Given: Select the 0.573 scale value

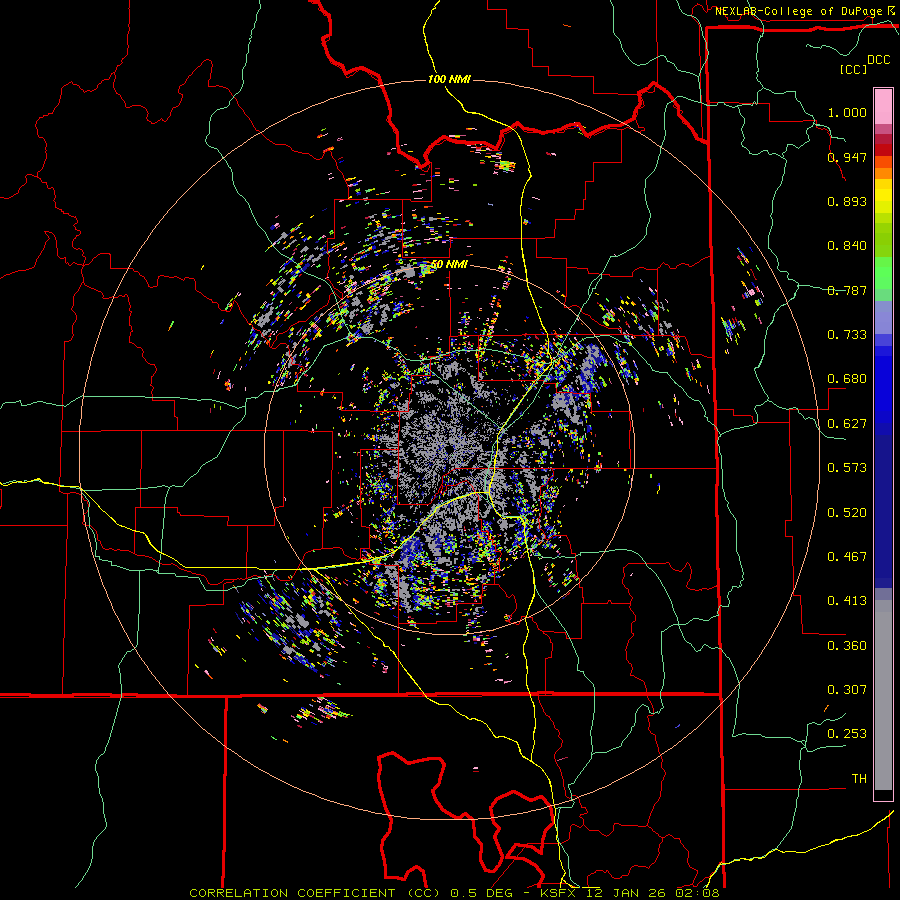Looking at the screenshot, I should click(x=847, y=468).
